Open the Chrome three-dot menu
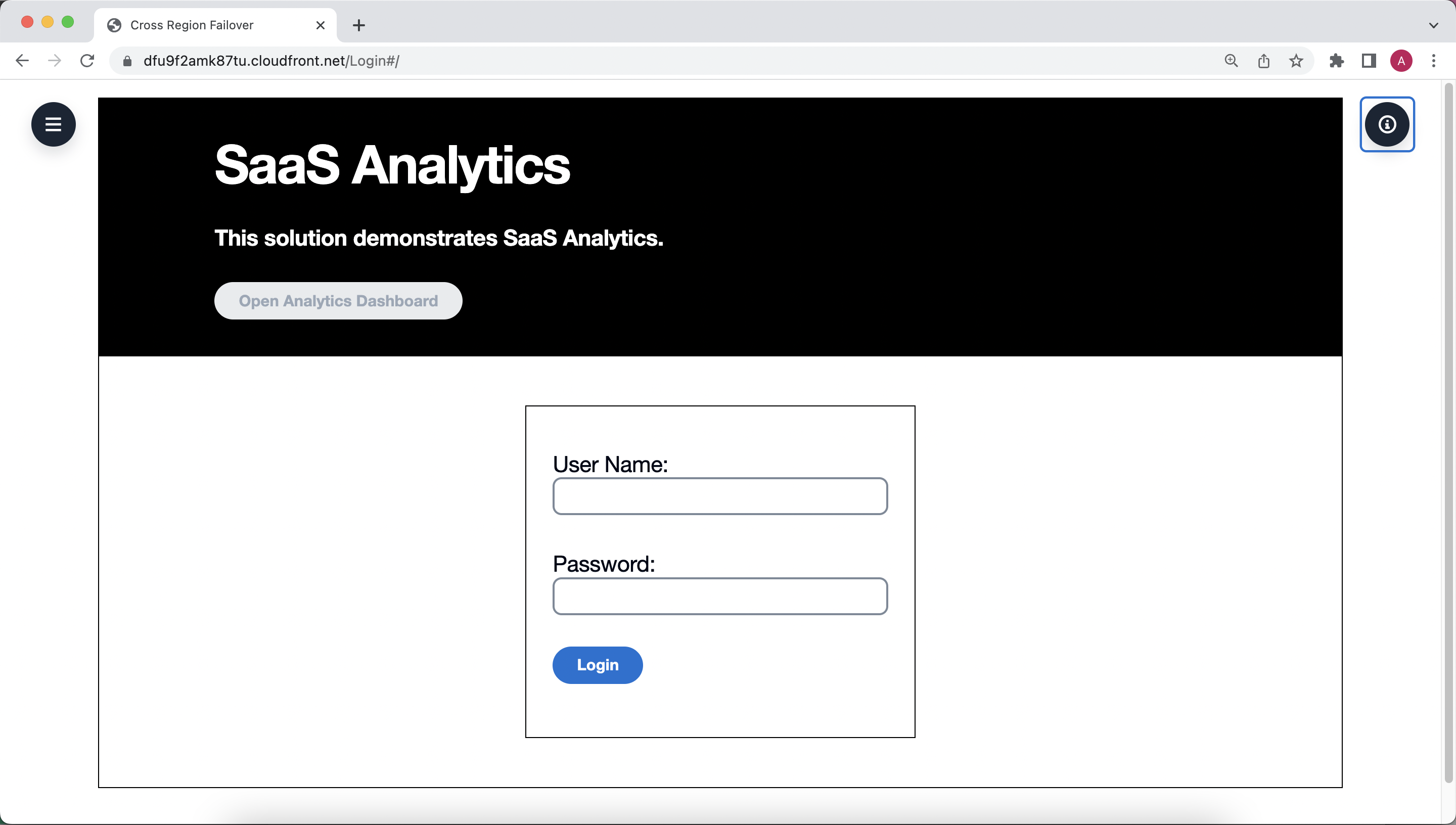 [1434, 61]
